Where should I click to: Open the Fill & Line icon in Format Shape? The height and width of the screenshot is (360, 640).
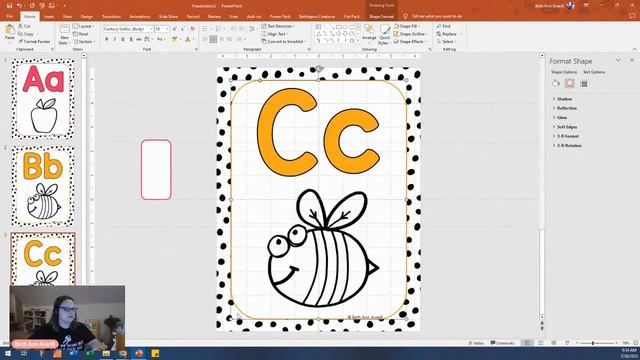556,84
